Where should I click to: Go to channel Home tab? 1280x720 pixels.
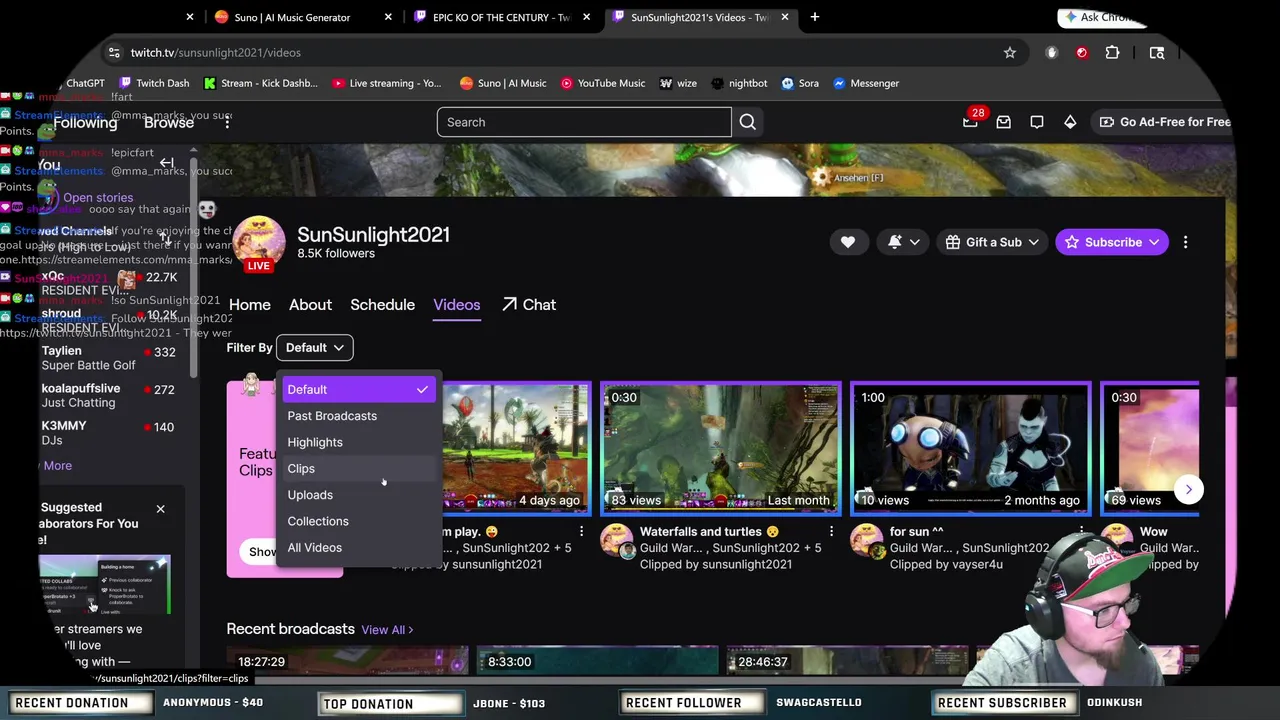250,305
